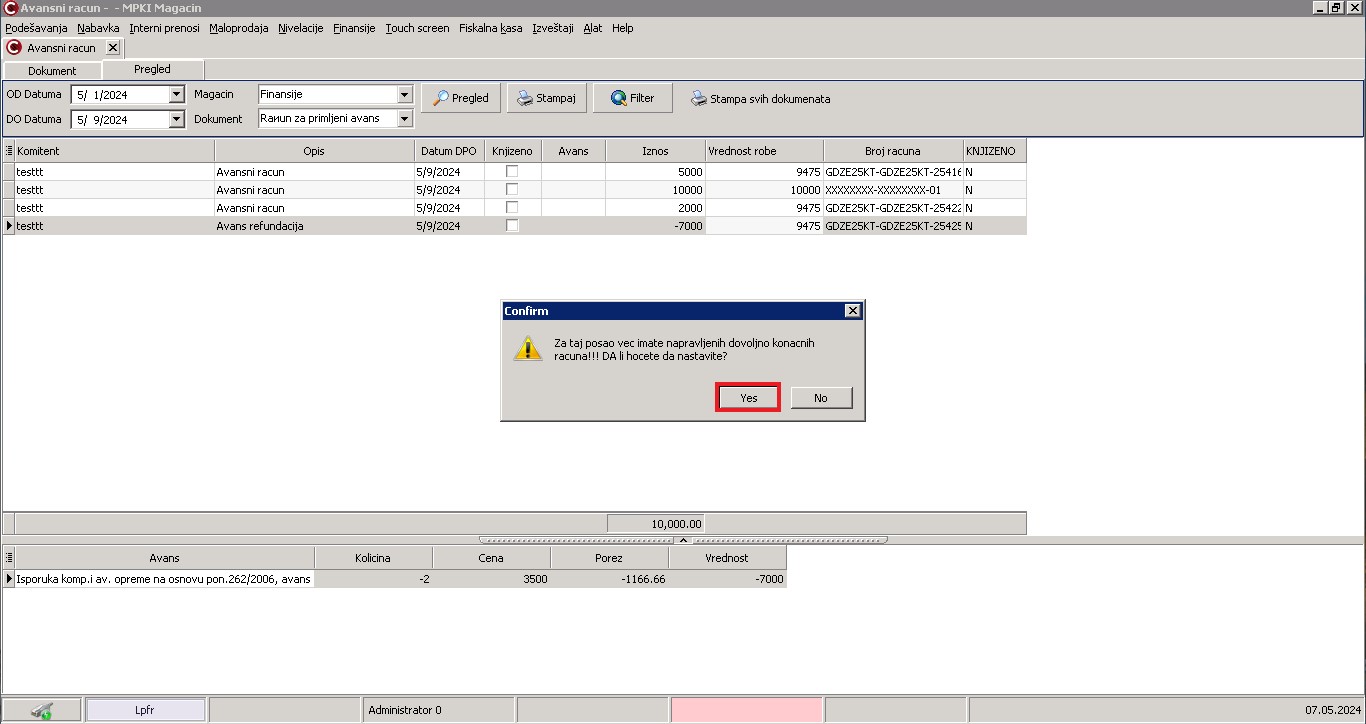Sort by Komitent column header
Screen dimensions: 1366x724
coord(115,151)
